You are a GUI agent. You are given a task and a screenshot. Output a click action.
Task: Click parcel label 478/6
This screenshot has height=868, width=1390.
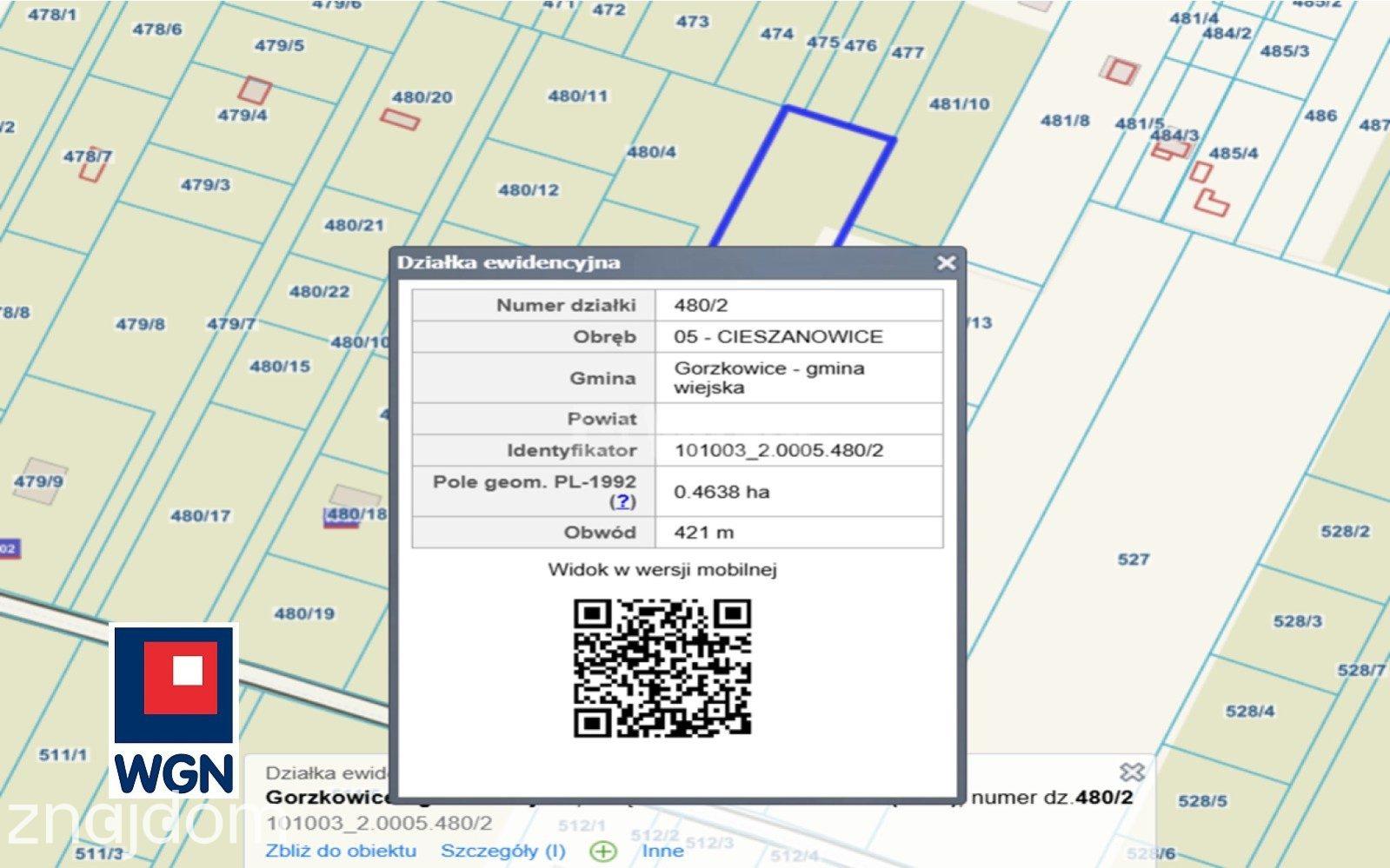pyautogui.click(x=157, y=30)
